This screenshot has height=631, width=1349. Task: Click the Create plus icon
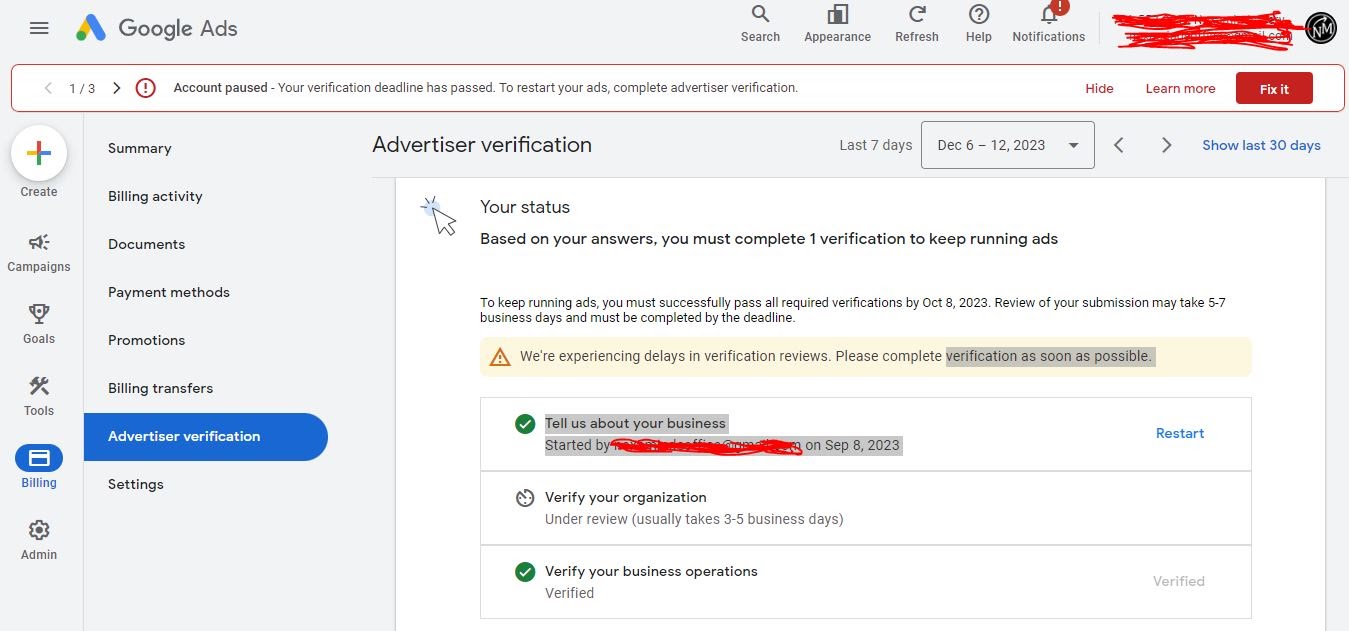(38, 153)
